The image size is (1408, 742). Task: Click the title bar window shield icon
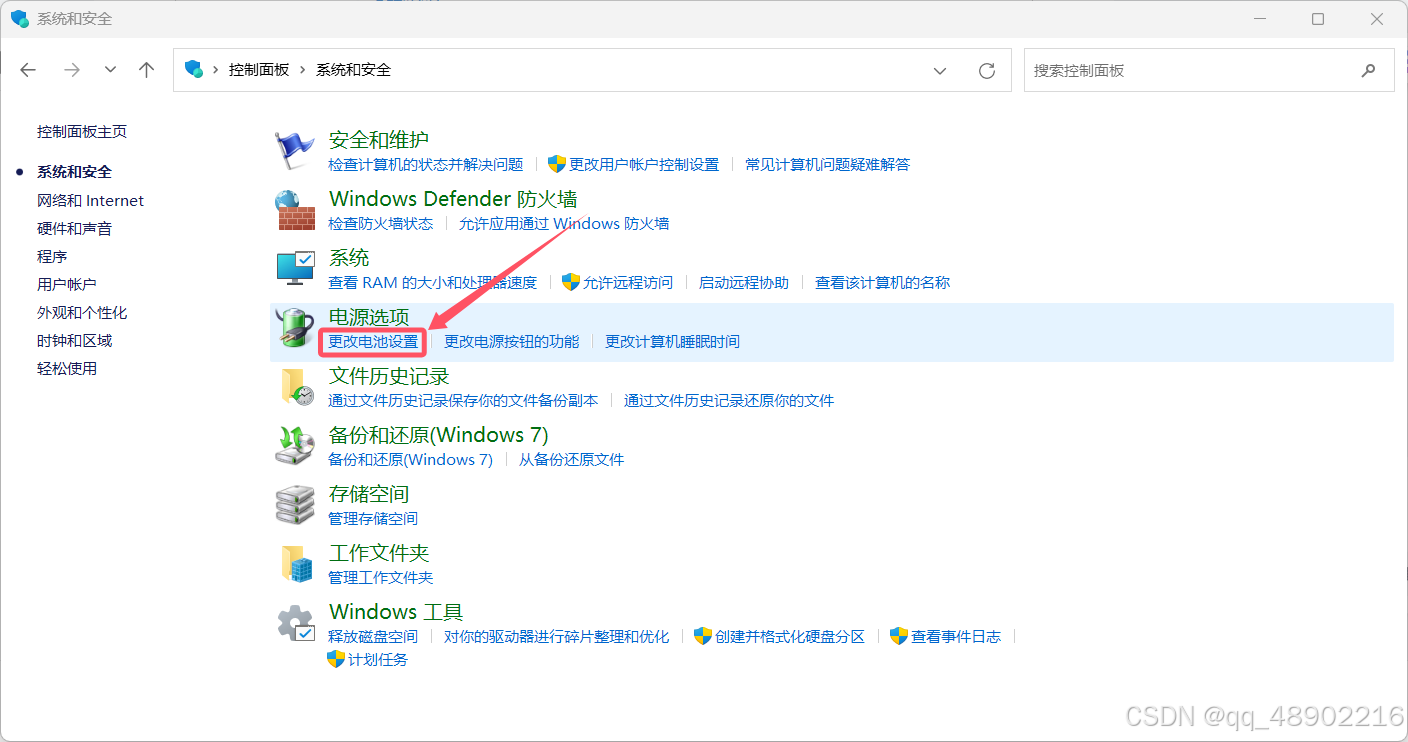click(x=20, y=19)
